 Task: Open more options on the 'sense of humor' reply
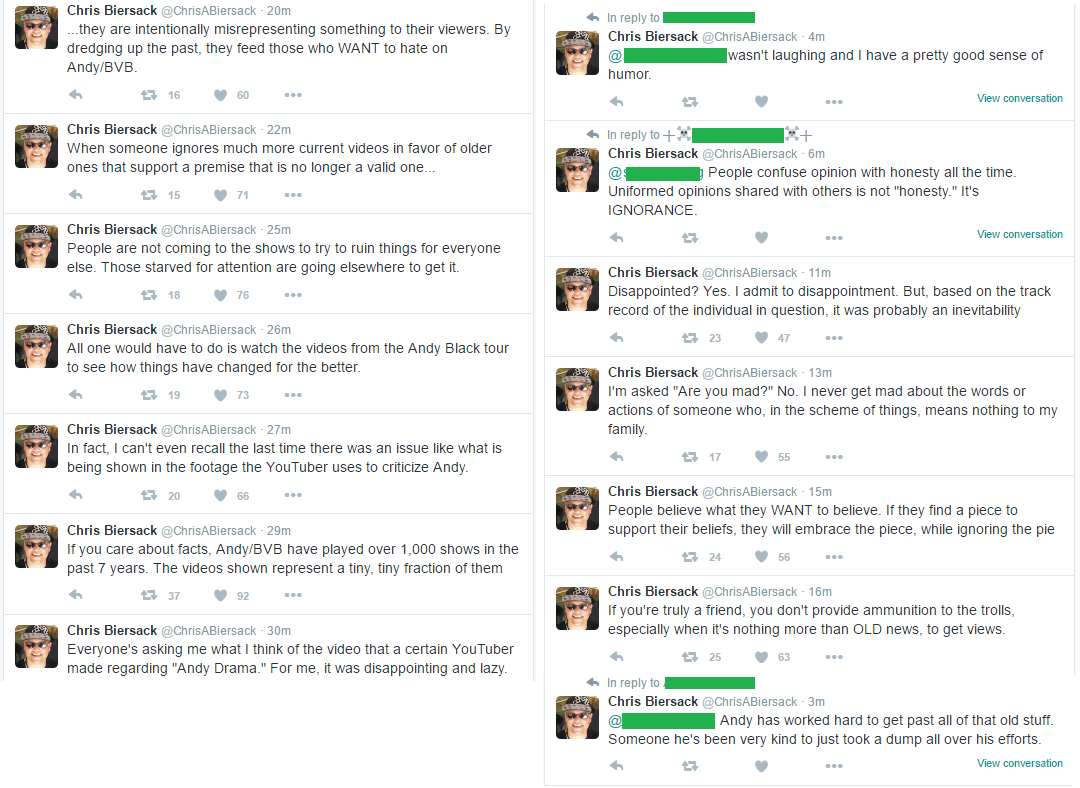coord(834,102)
